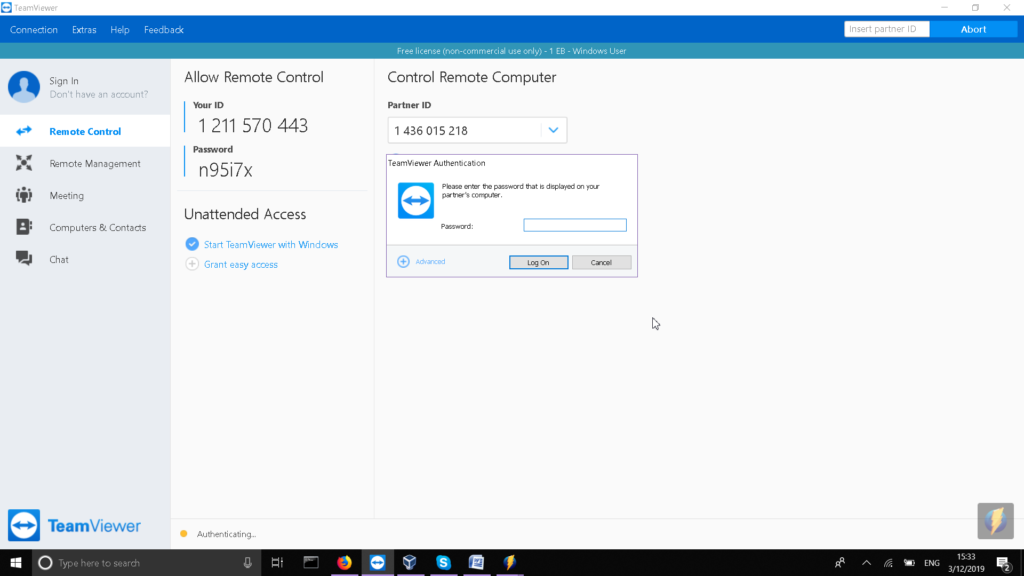This screenshot has width=1024, height=576.
Task: Click the user avatar icon
Action: (24, 87)
